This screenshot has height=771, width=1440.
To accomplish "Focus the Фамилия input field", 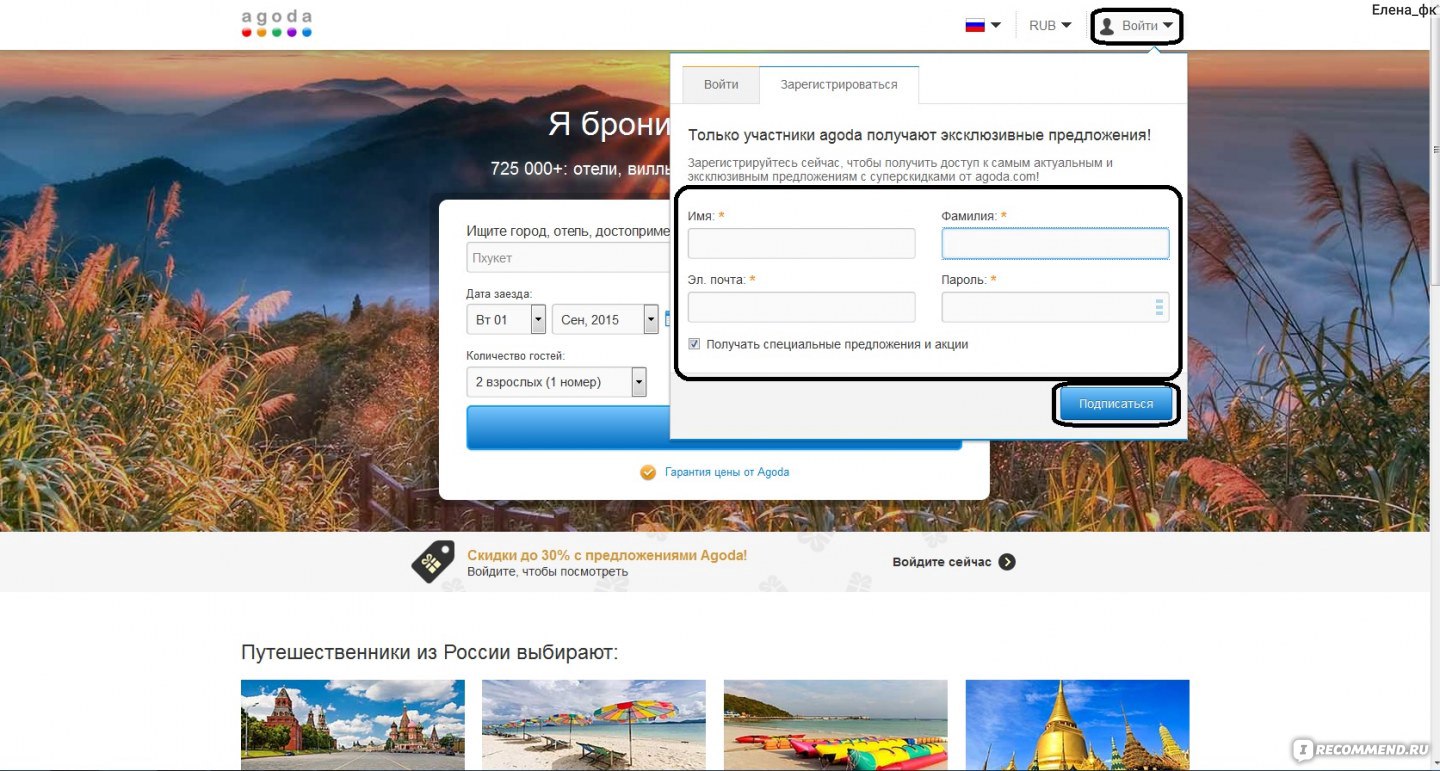I will coord(1055,243).
